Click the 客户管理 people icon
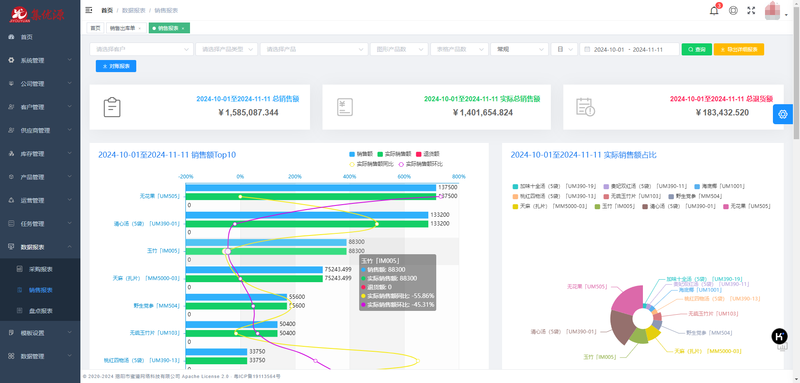Image resolution: width=800 pixels, height=383 pixels. coord(11,107)
